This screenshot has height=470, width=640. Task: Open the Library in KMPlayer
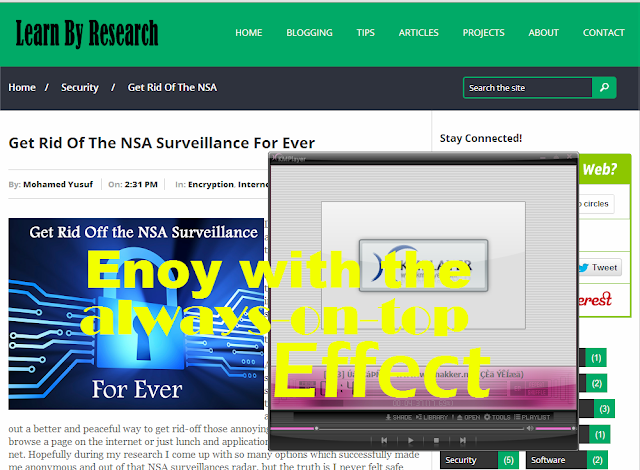pyautogui.click(x=432, y=417)
